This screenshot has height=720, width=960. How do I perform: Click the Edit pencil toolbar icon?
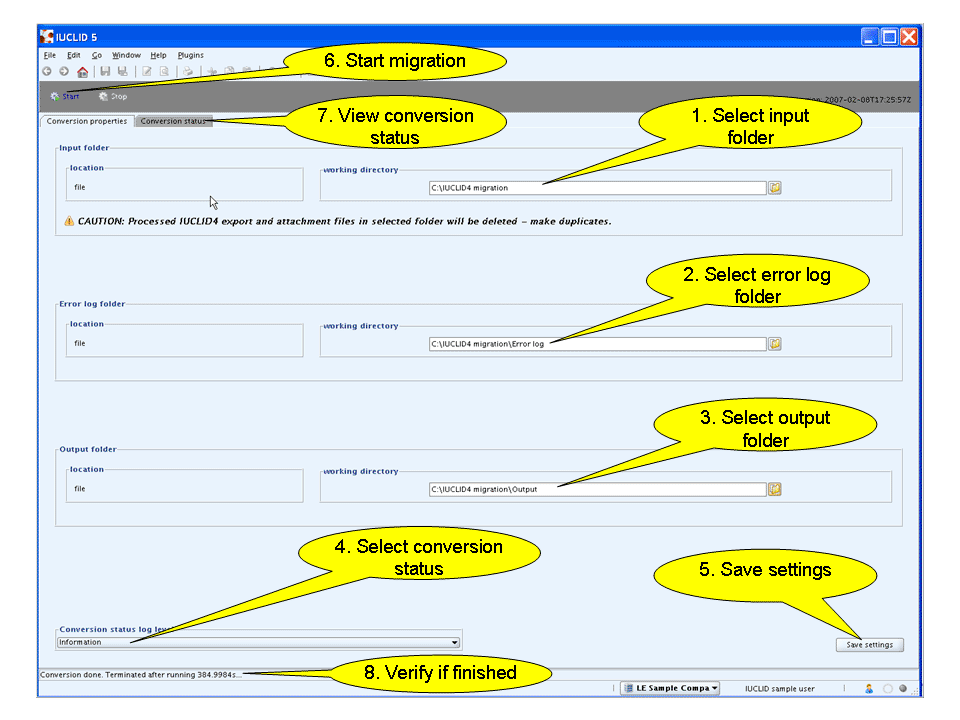pyautogui.click(x=147, y=72)
